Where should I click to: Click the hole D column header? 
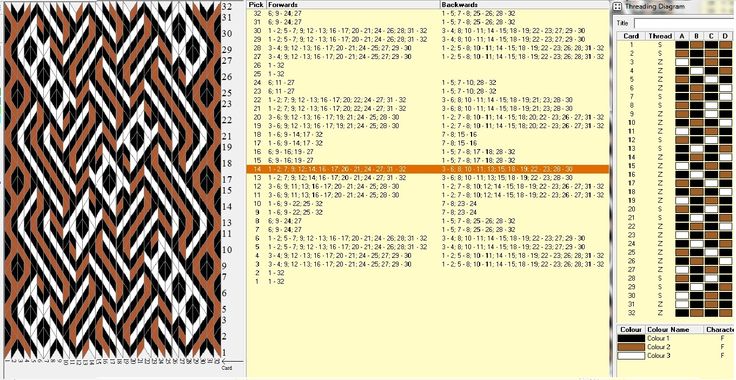click(726, 36)
